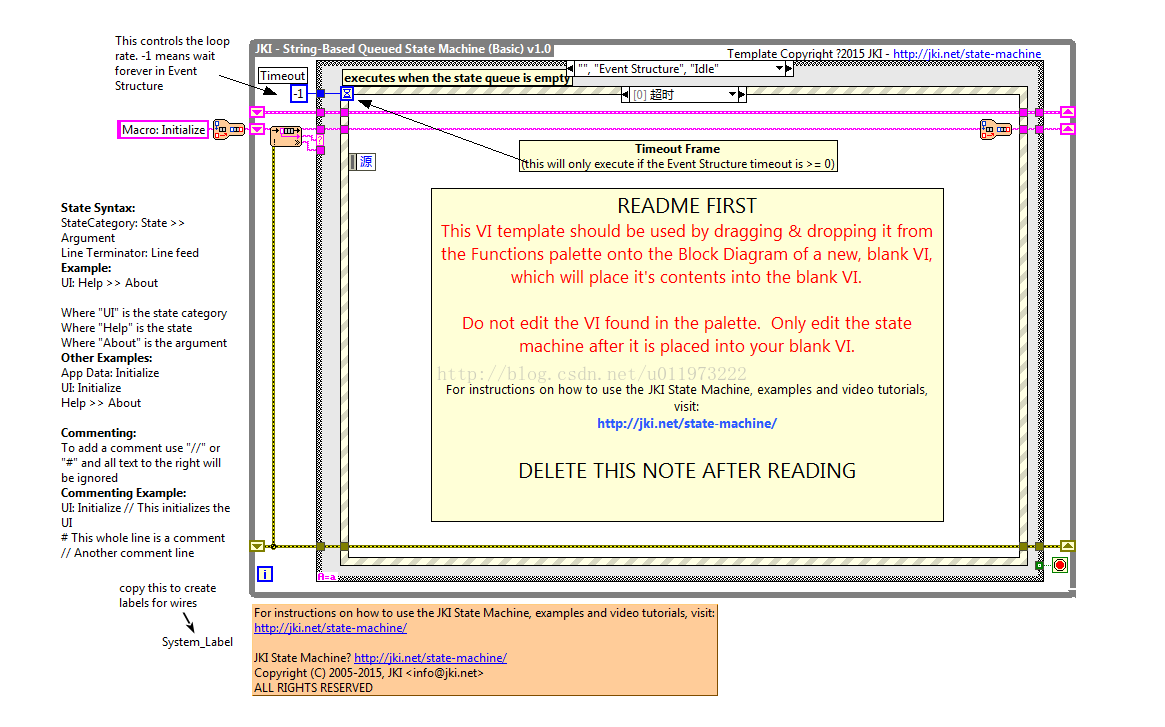This screenshot has height=727, width=1165.
Task: Select the 'Commenting:' heading text
Action: pos(98,433)
